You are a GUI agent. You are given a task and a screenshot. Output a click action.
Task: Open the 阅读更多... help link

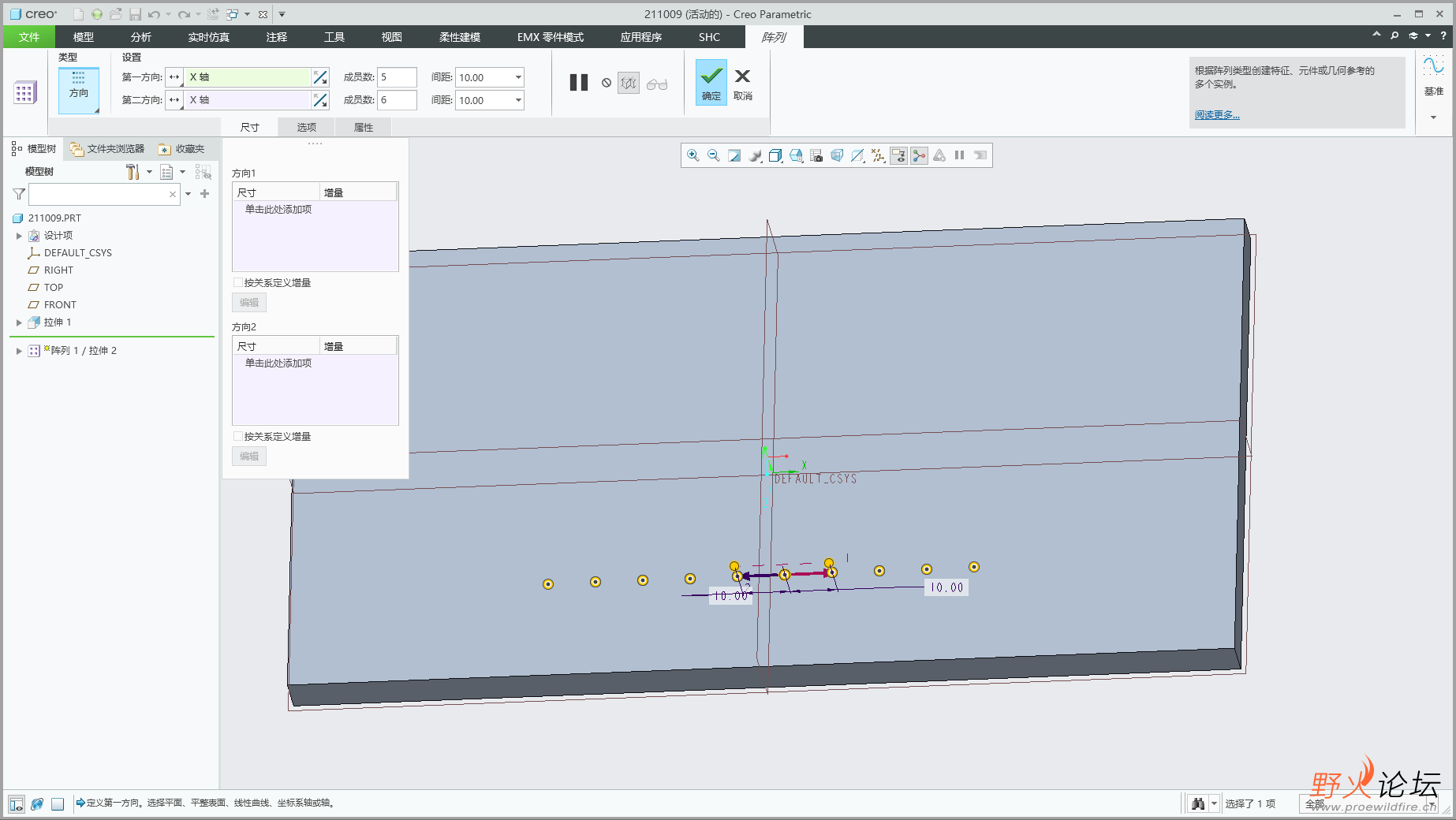coord(1217,115)
